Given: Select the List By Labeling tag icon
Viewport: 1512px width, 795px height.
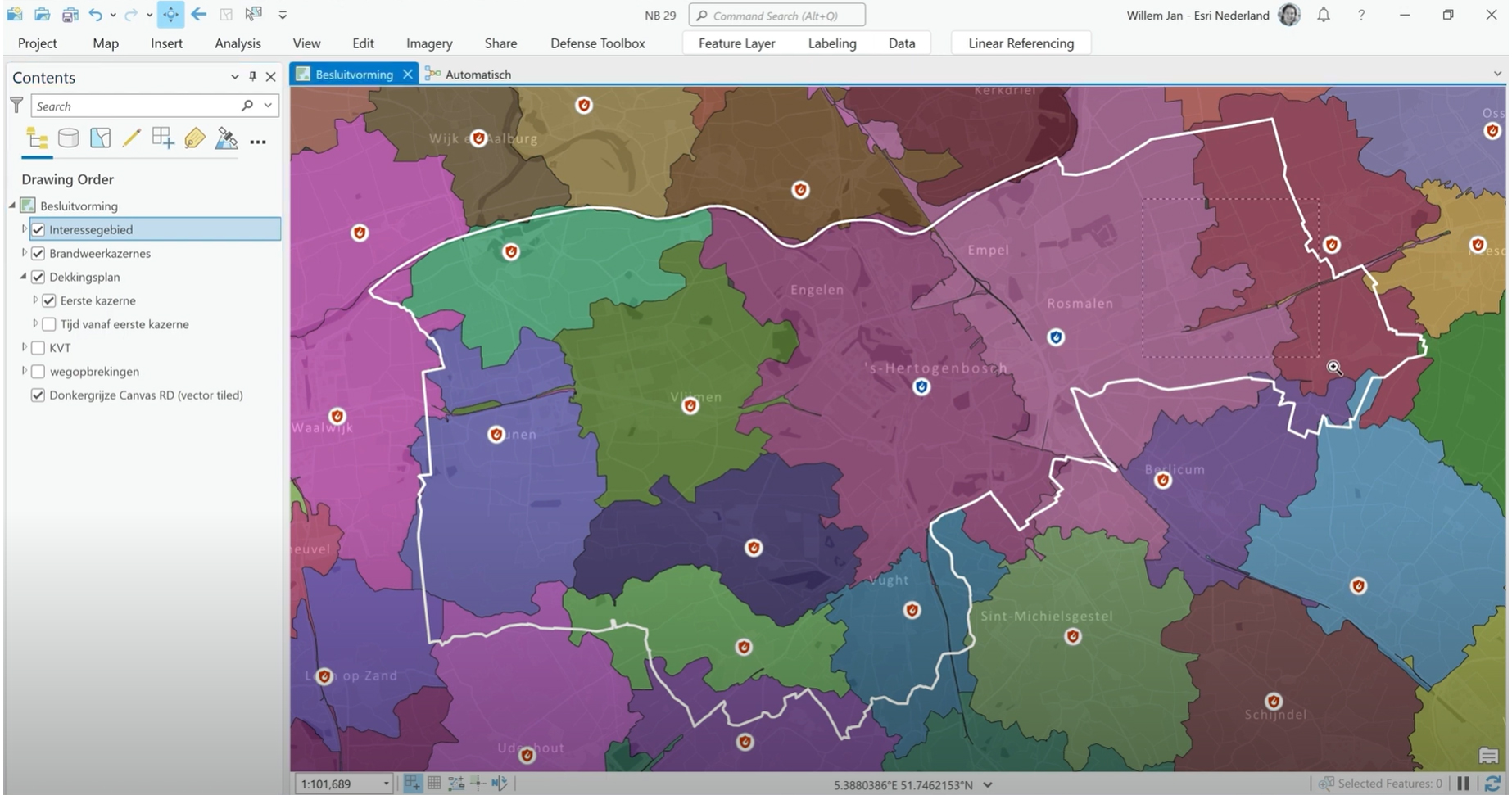Looking at the screenshot, I should (194, 138).
